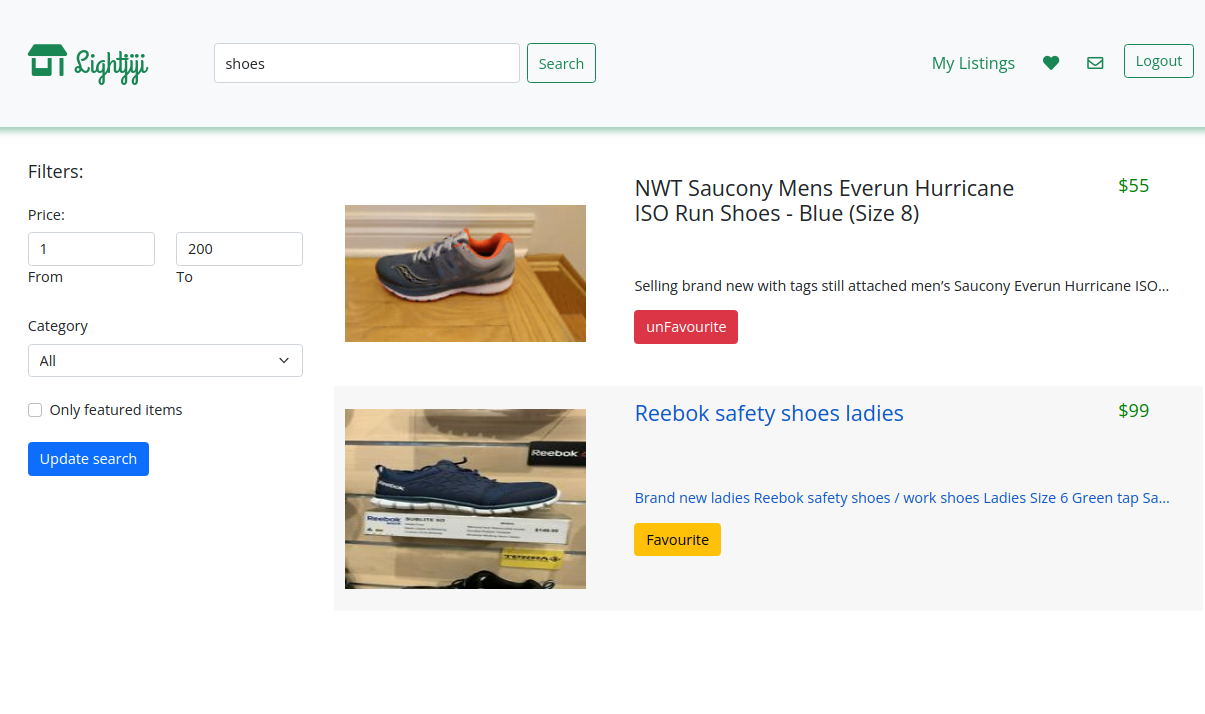Unfavourite the Saucony shoes listing
The height and width of the screenshot is (714, 1205).
[685, 327]
